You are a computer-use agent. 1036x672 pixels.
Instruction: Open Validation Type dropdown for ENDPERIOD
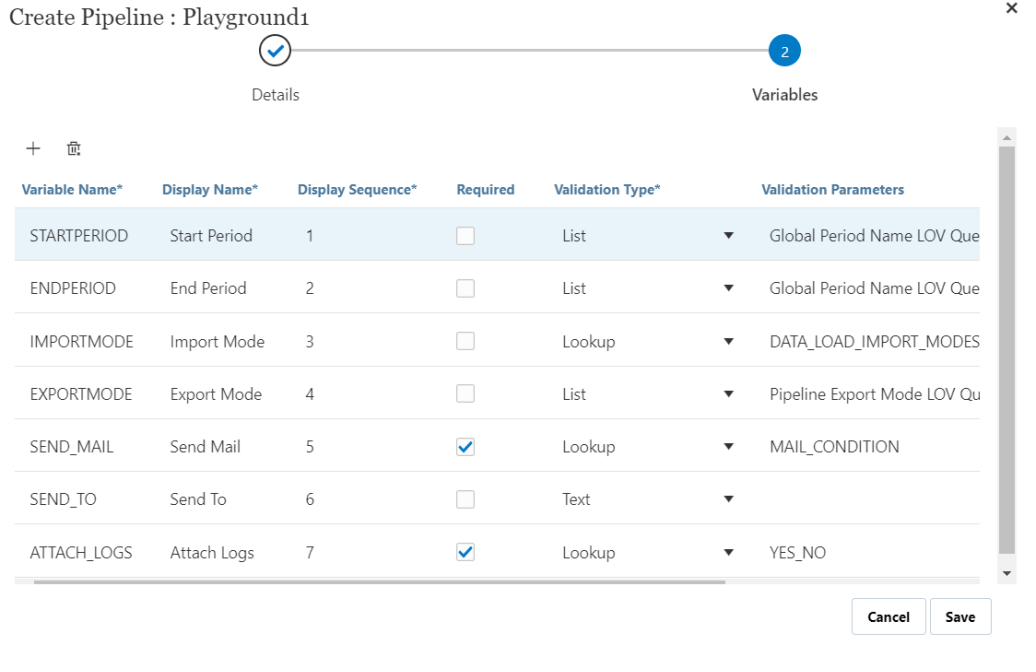[x=728, y=288]
